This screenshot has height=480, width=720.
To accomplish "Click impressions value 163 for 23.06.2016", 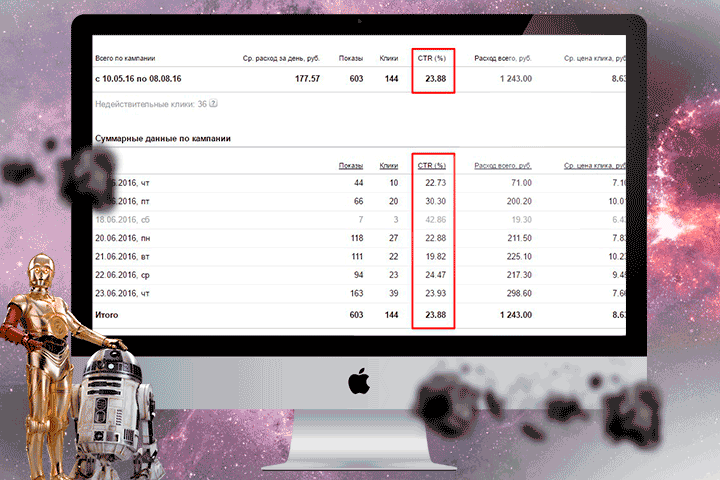I will [357, 293].
